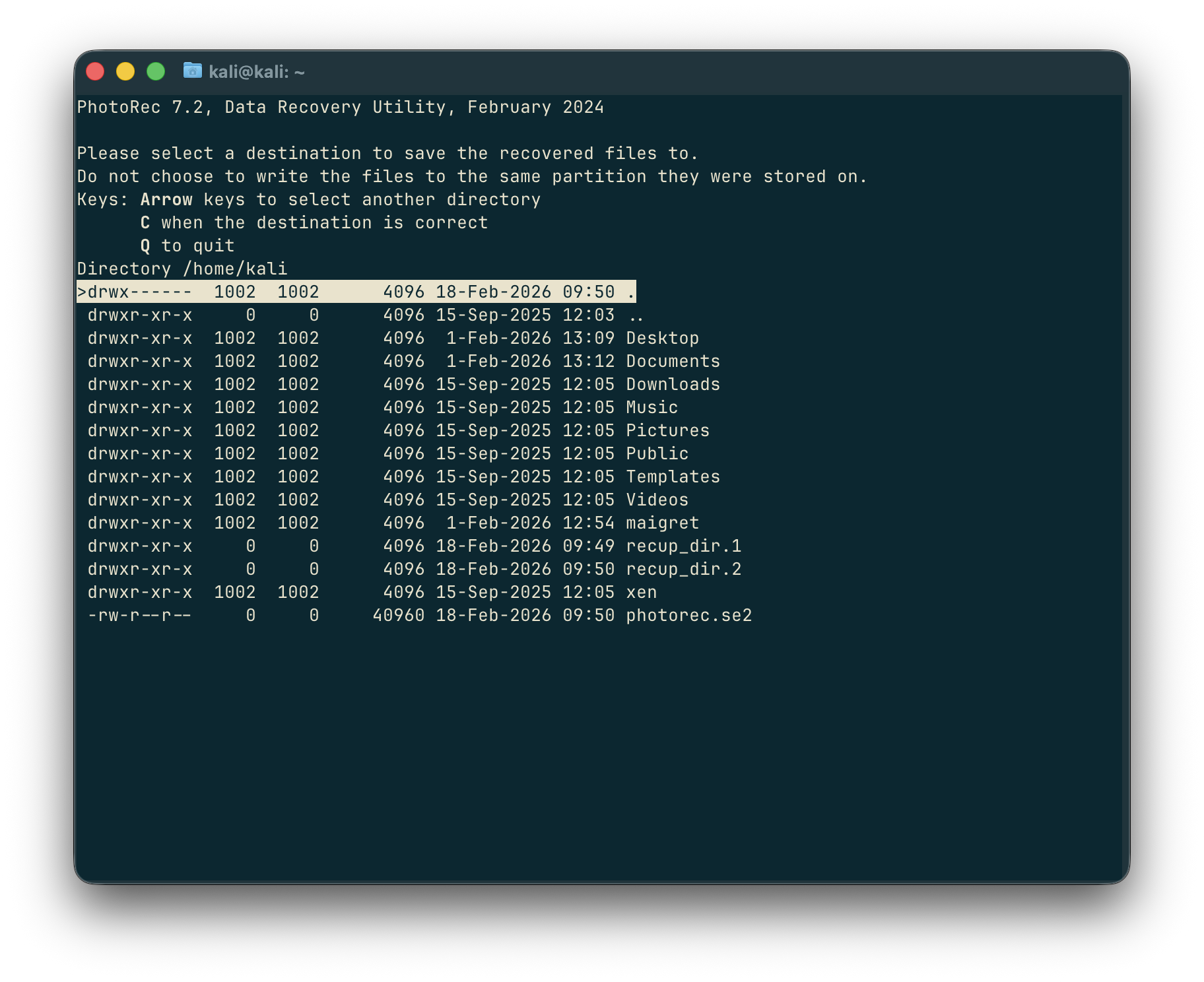1204x982 pixels.
Task: Select the Videos directory row
Action: point(656,500)
